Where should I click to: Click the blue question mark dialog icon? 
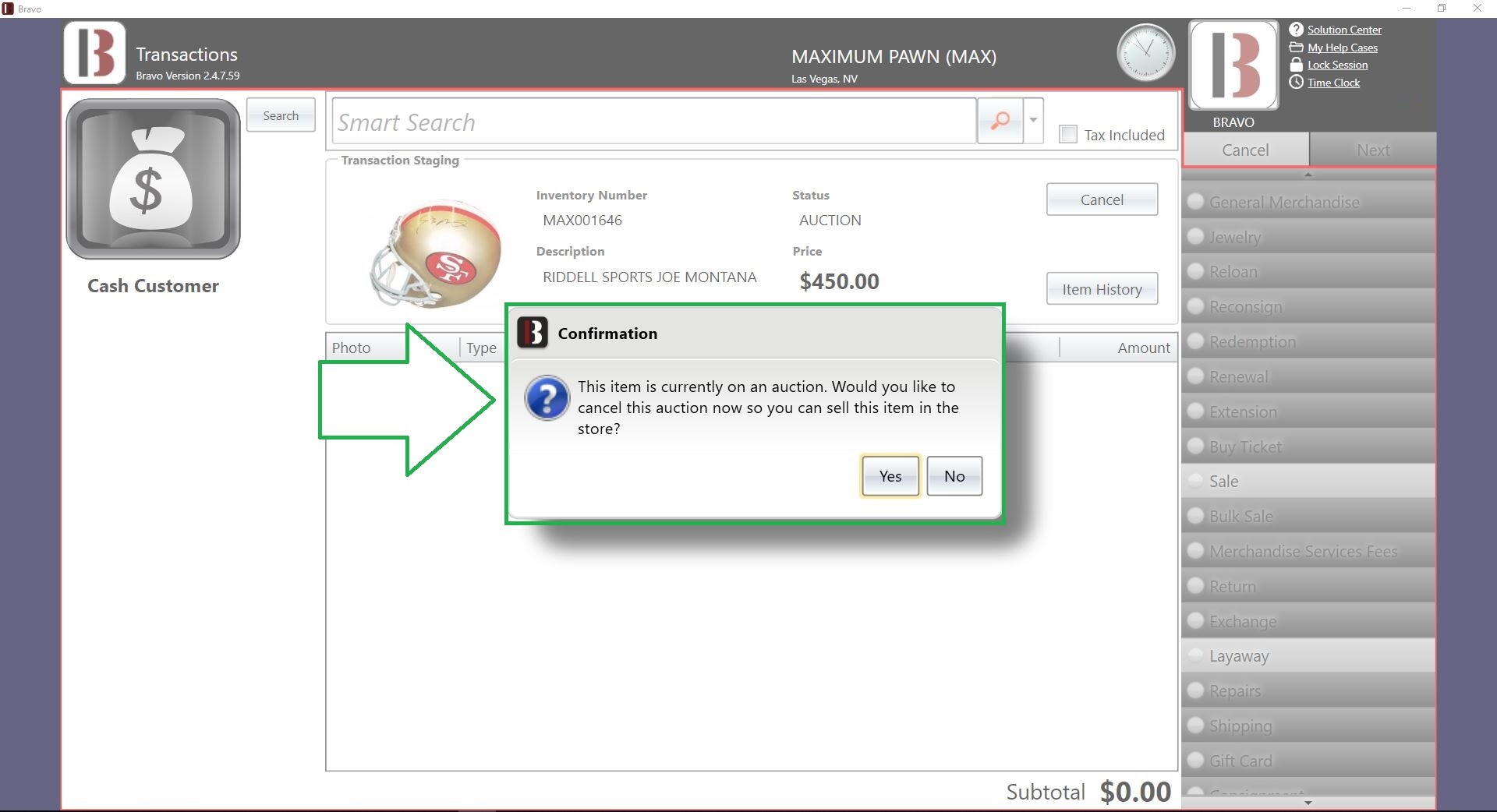click(x=547, y=398)
